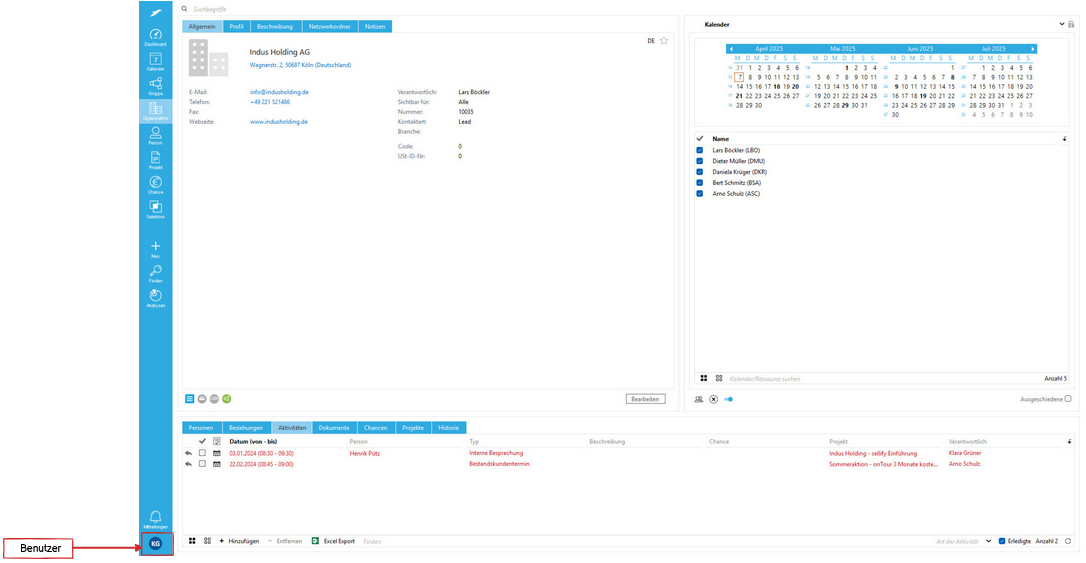Open the Art der Aktivität dropdown
This screenshot has width=1086, height=563.
pos(988,541)
